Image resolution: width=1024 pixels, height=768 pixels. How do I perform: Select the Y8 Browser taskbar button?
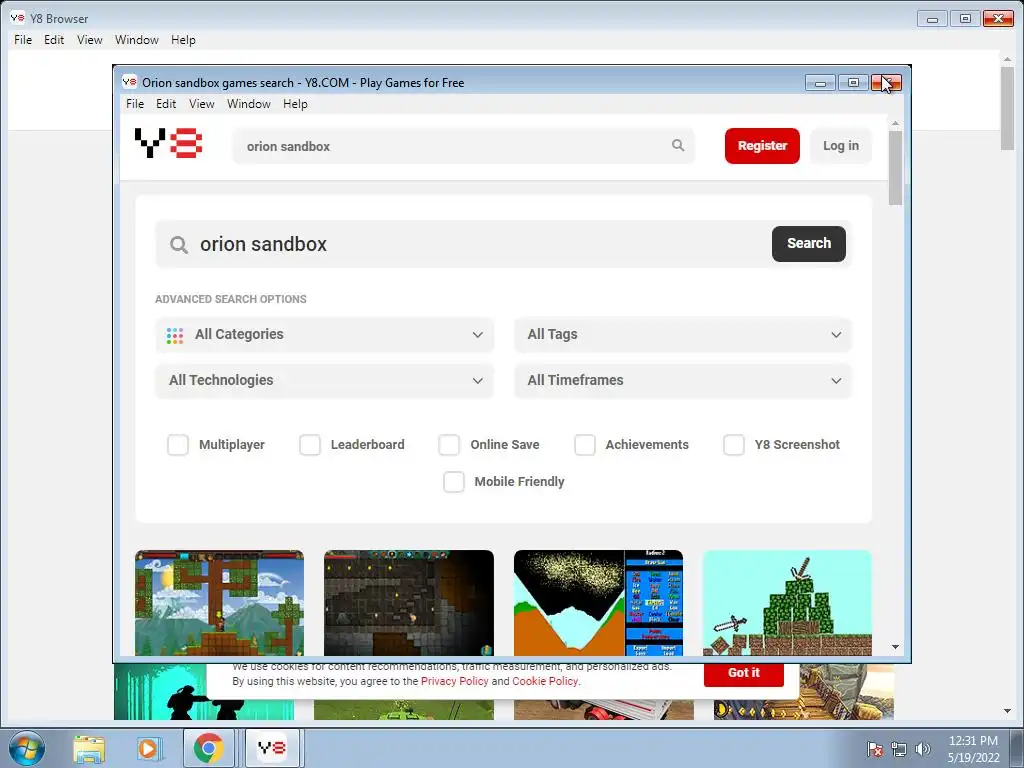(272, 748)
